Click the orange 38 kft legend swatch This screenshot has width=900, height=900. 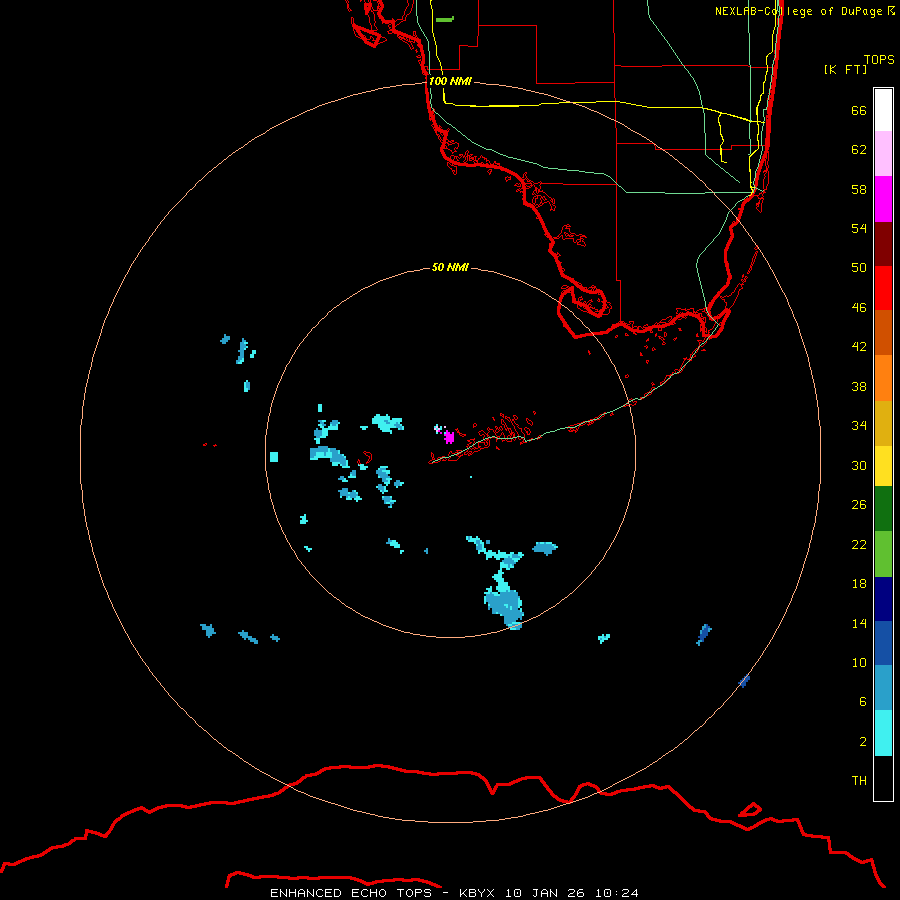(x=883, y=378)
